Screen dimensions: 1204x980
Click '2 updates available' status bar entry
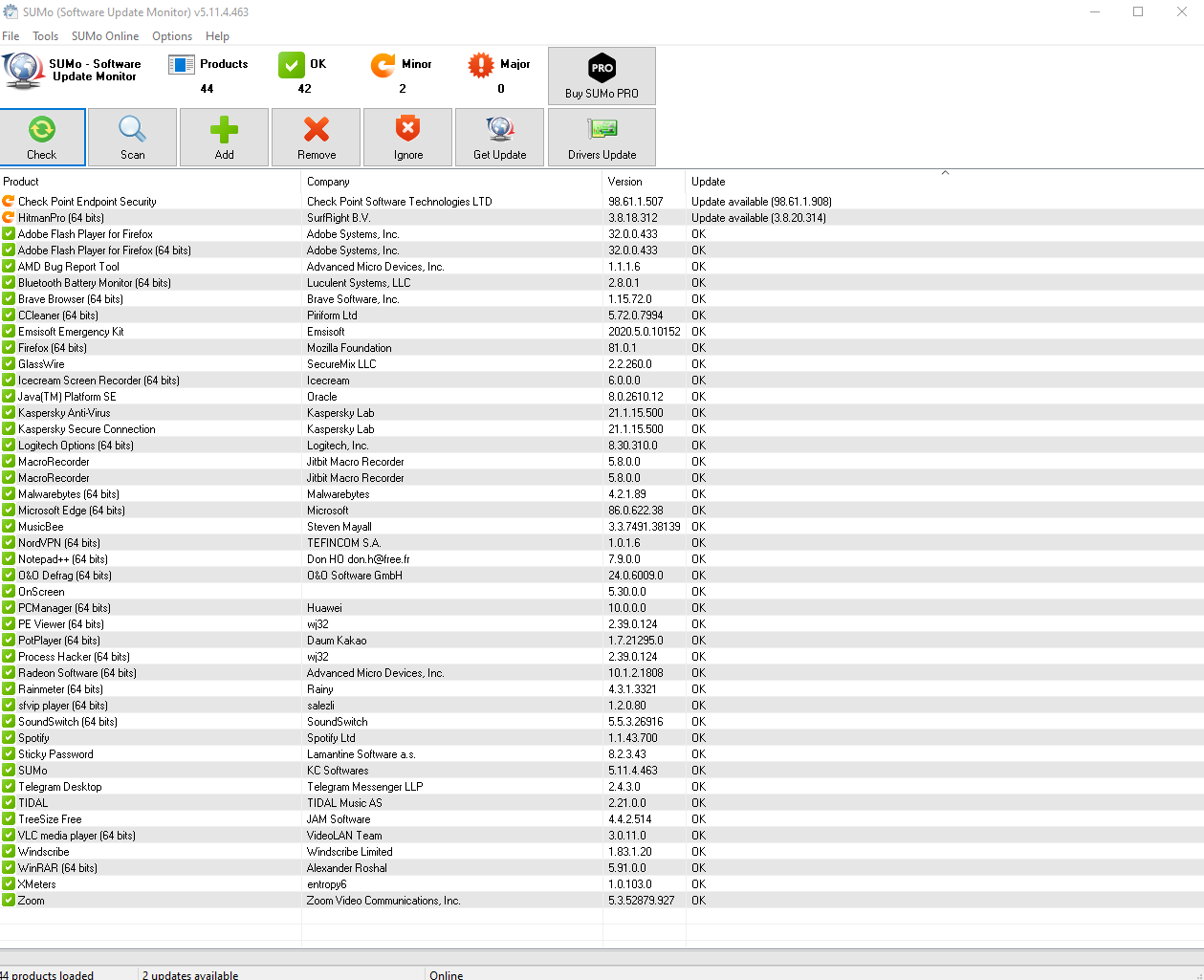190,974
